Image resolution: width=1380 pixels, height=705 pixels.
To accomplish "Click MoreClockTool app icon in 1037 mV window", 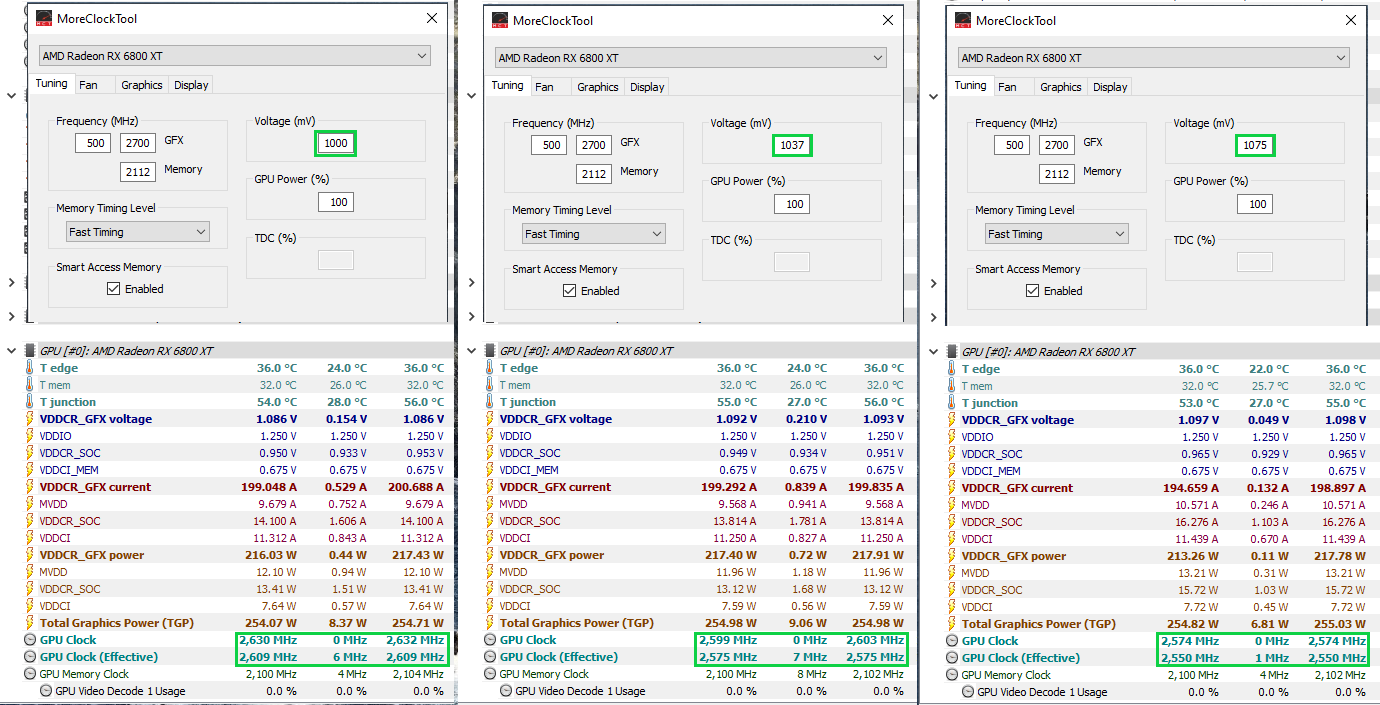I will pos(500,20).
